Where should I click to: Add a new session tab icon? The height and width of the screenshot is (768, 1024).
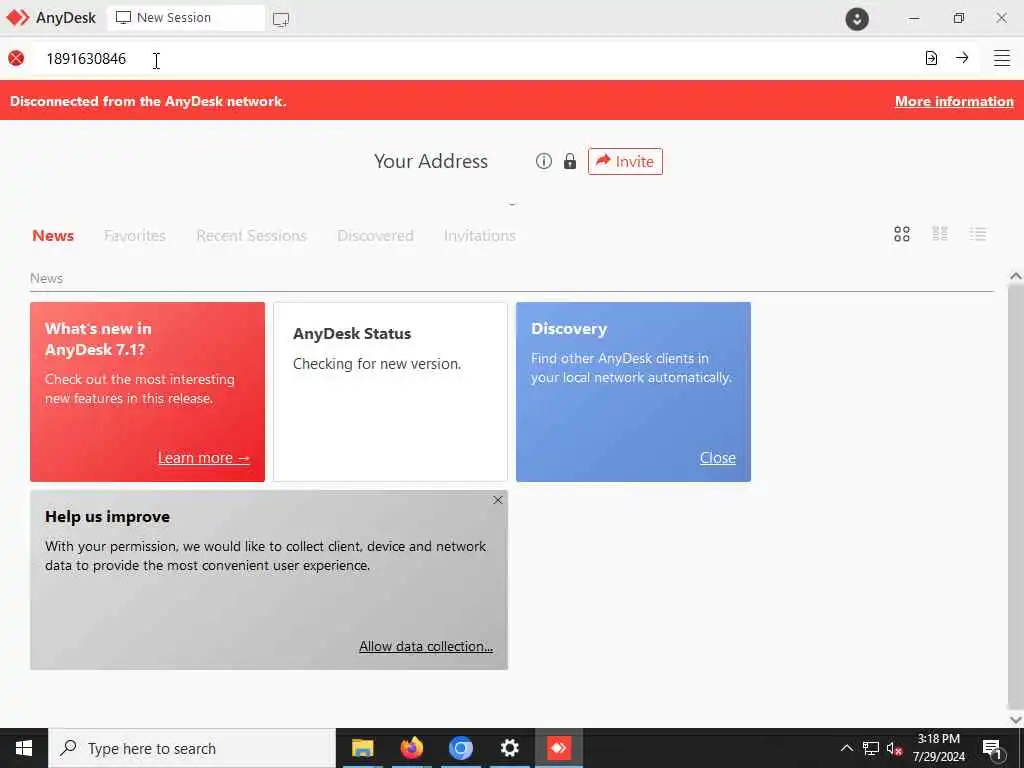point(281,19)
